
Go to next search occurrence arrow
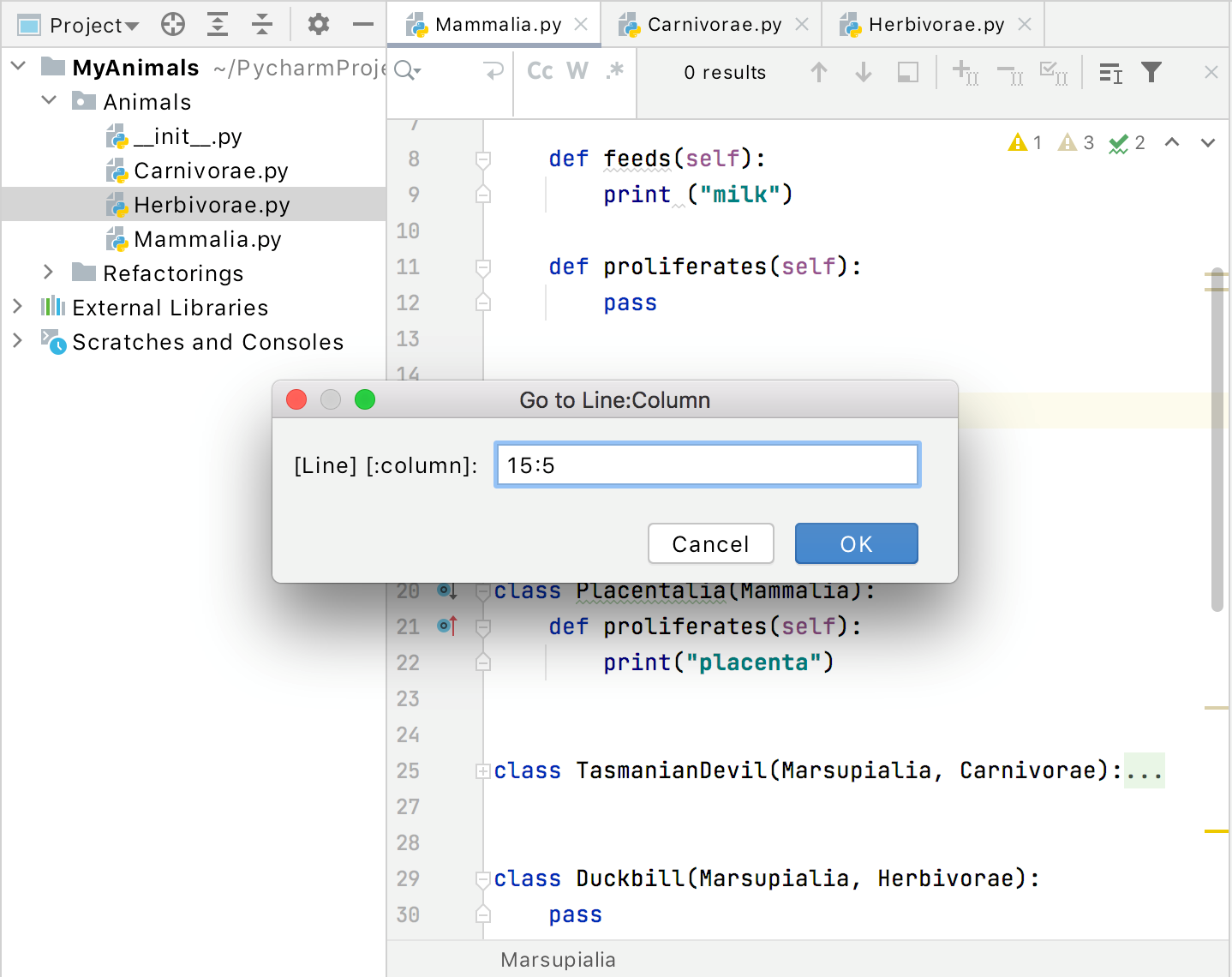(864, 73)
